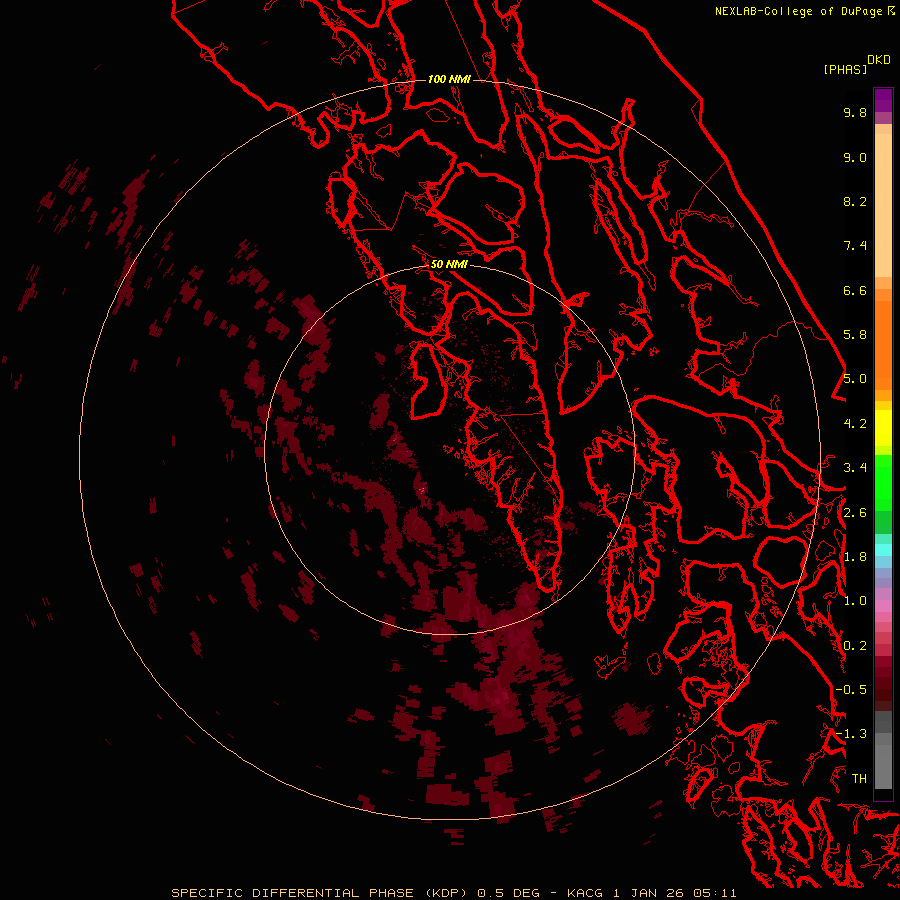
Task: Click the bright green color scale band
Action: (x=883, y=483)
